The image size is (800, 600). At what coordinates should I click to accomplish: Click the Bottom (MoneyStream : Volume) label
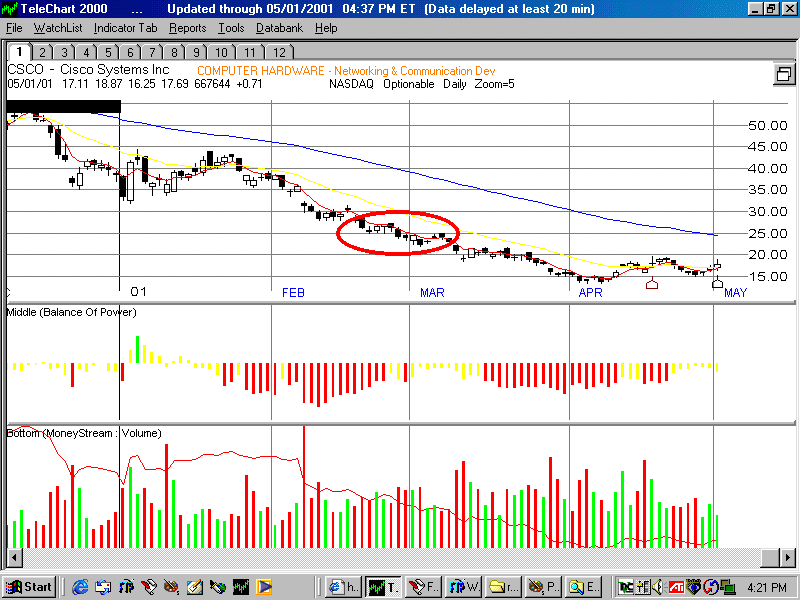coord(84,433)
